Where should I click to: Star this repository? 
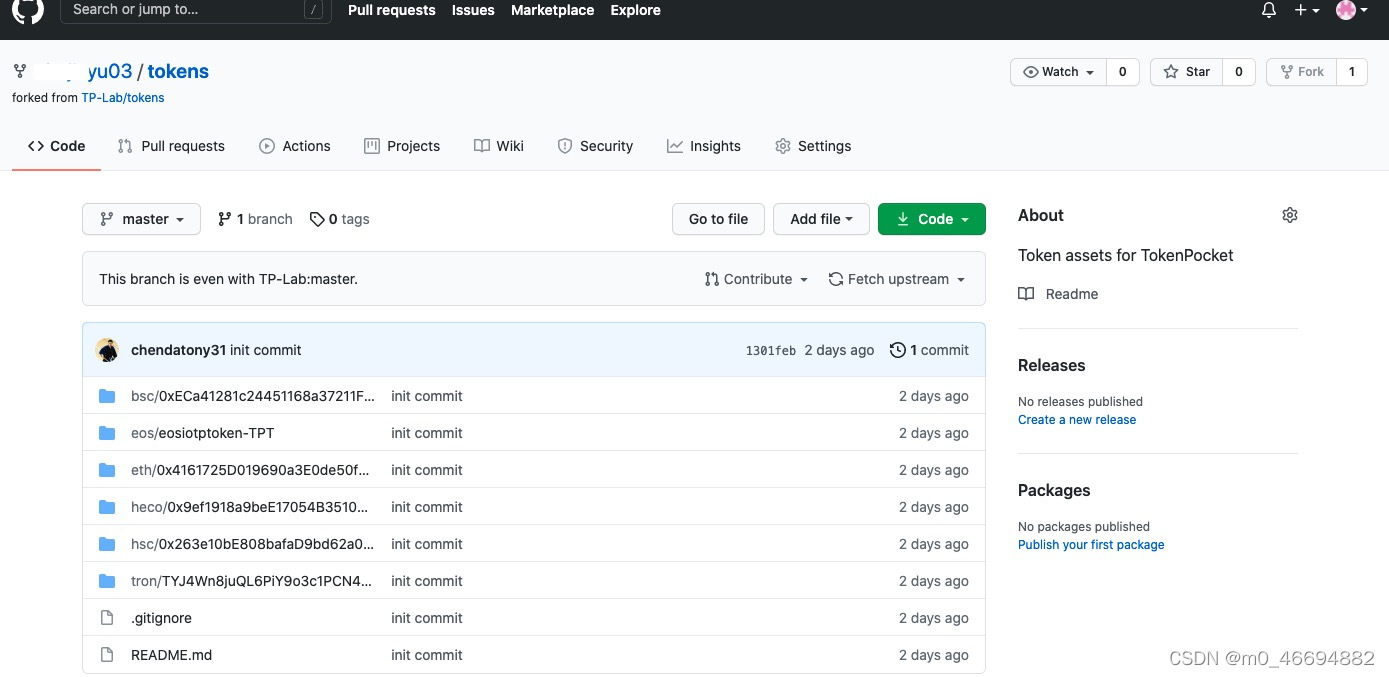1186,72
